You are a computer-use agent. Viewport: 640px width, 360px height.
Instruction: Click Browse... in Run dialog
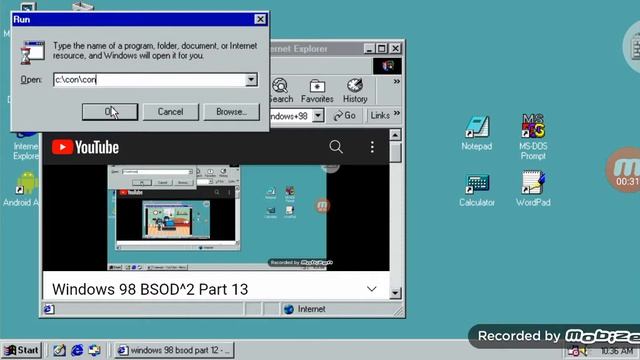point(231,112)
